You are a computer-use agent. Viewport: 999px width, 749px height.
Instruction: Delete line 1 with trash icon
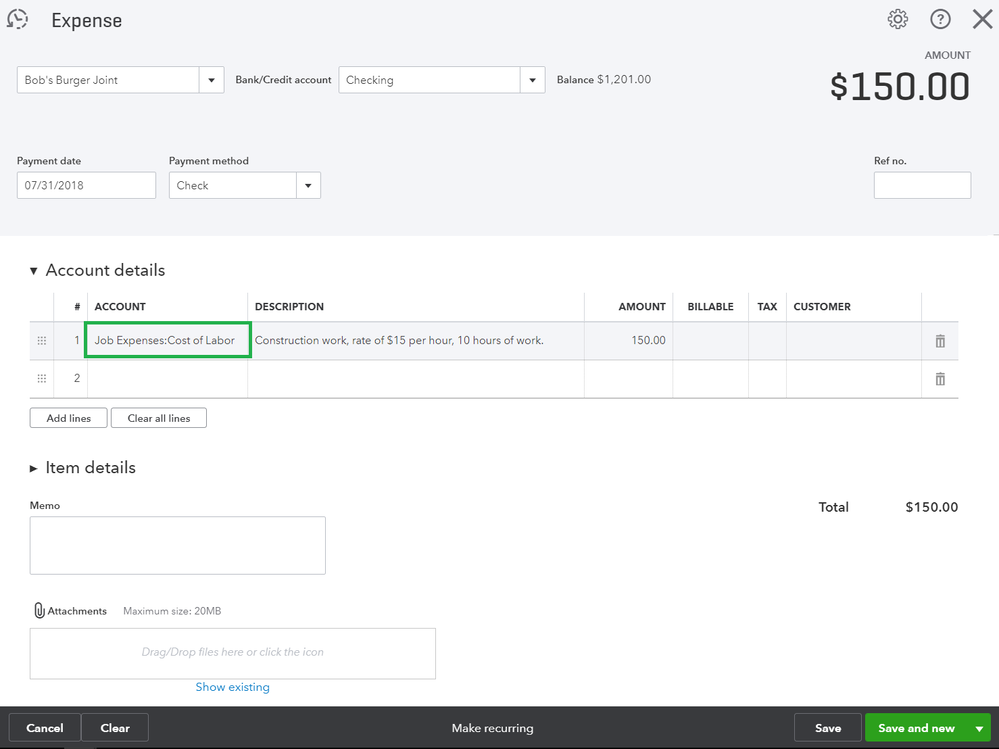(x=940, y=341)
